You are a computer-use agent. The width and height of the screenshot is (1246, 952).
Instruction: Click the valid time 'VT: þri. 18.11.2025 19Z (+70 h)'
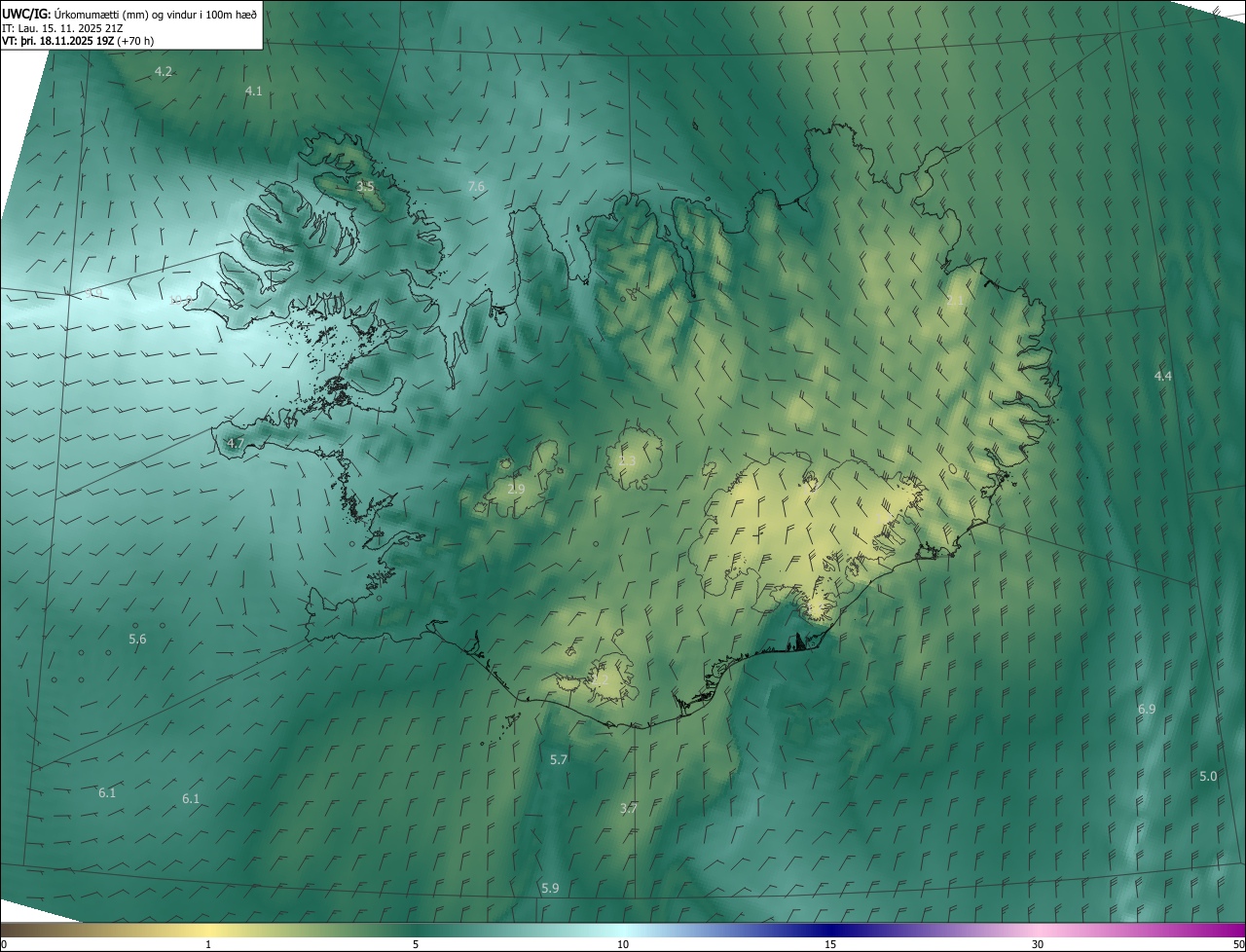click(78, 41)
